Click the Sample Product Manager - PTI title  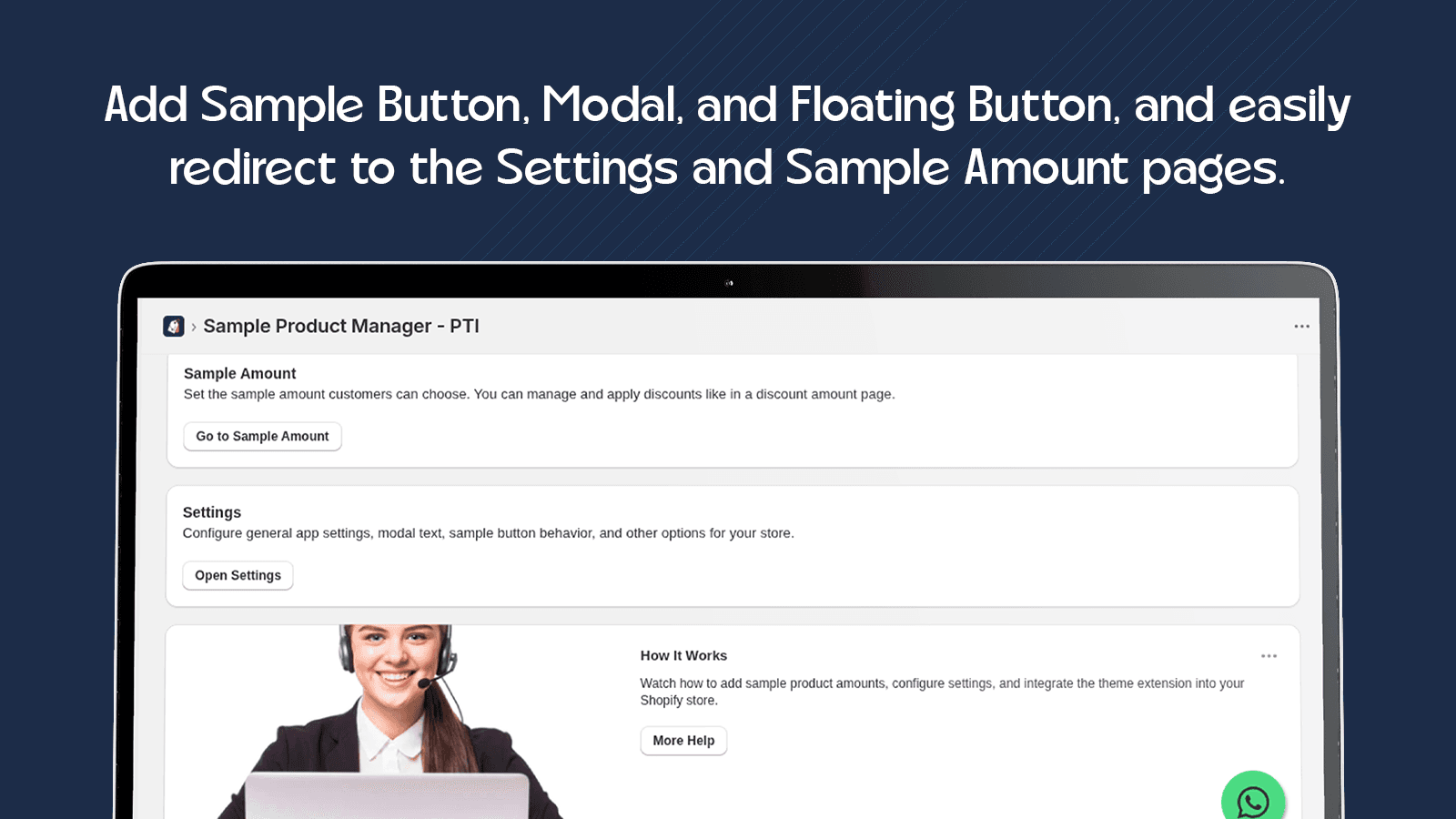click(341, 326)
